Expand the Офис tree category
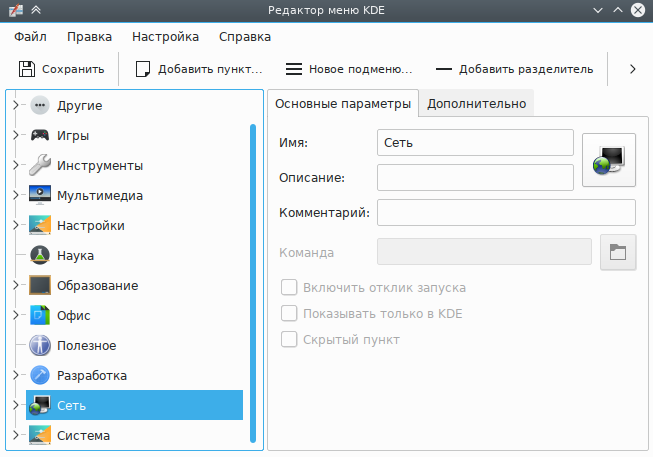 point(15,315)
